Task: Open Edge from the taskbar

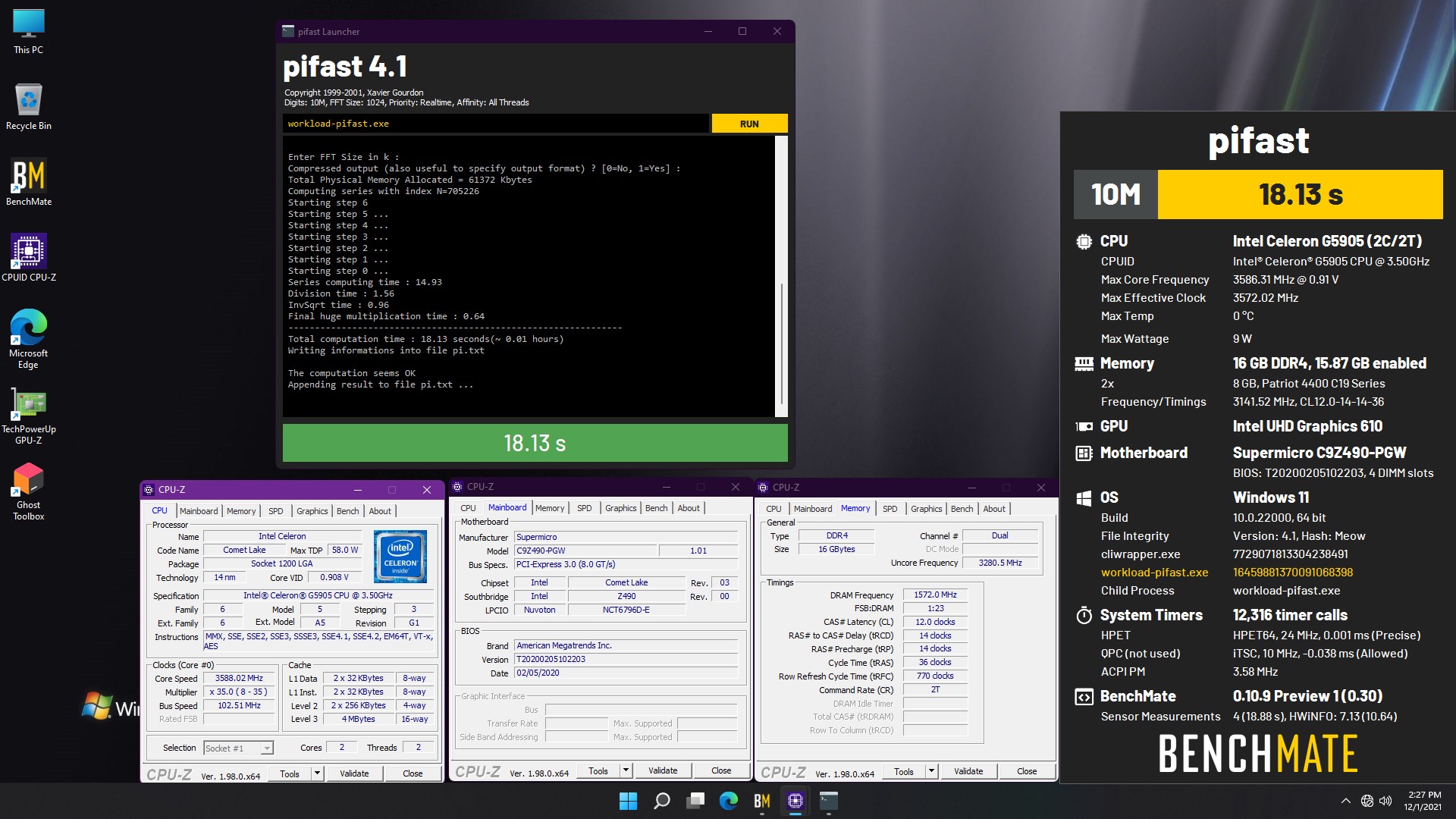Action: click(729, 801)
